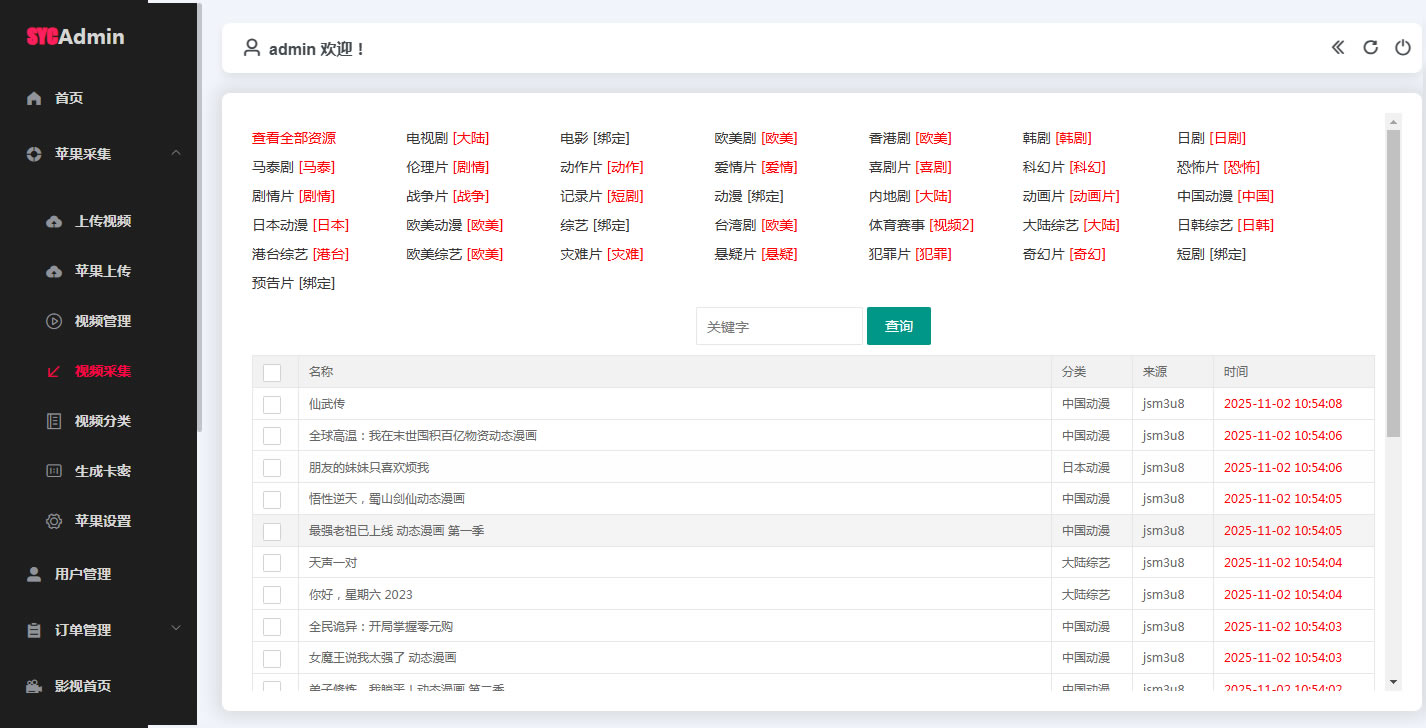Viewport: 1426px width, 728px height.
Task: Click the power logout icon
Action: pyautogui.click(x=1403, y=47)
